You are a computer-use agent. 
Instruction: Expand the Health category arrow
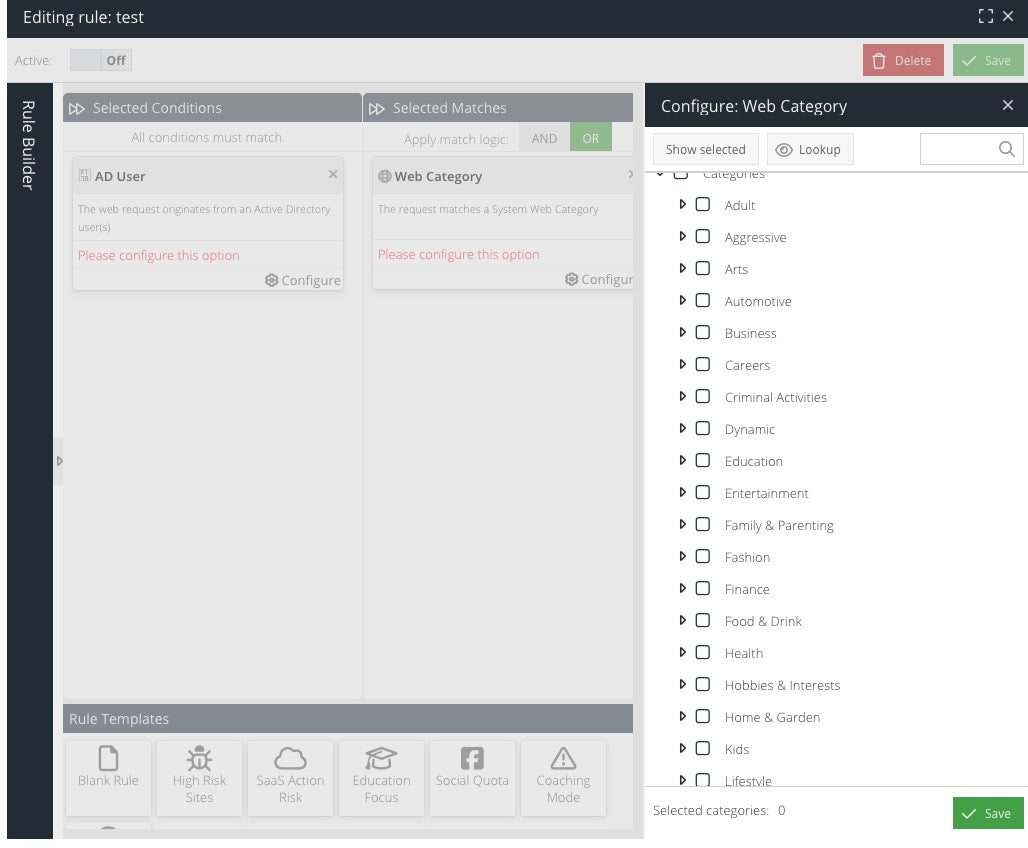[683, 653]
